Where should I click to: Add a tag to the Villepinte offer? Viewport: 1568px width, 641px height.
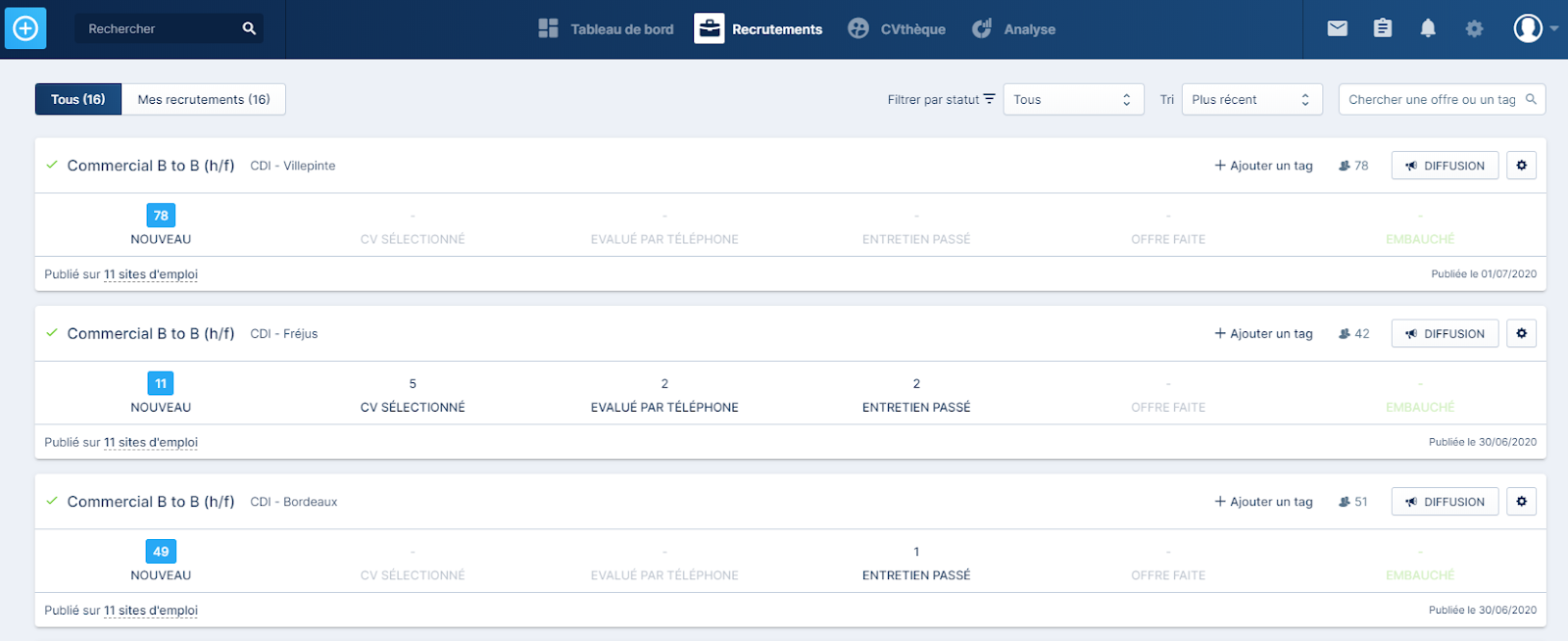point(1263,166)
